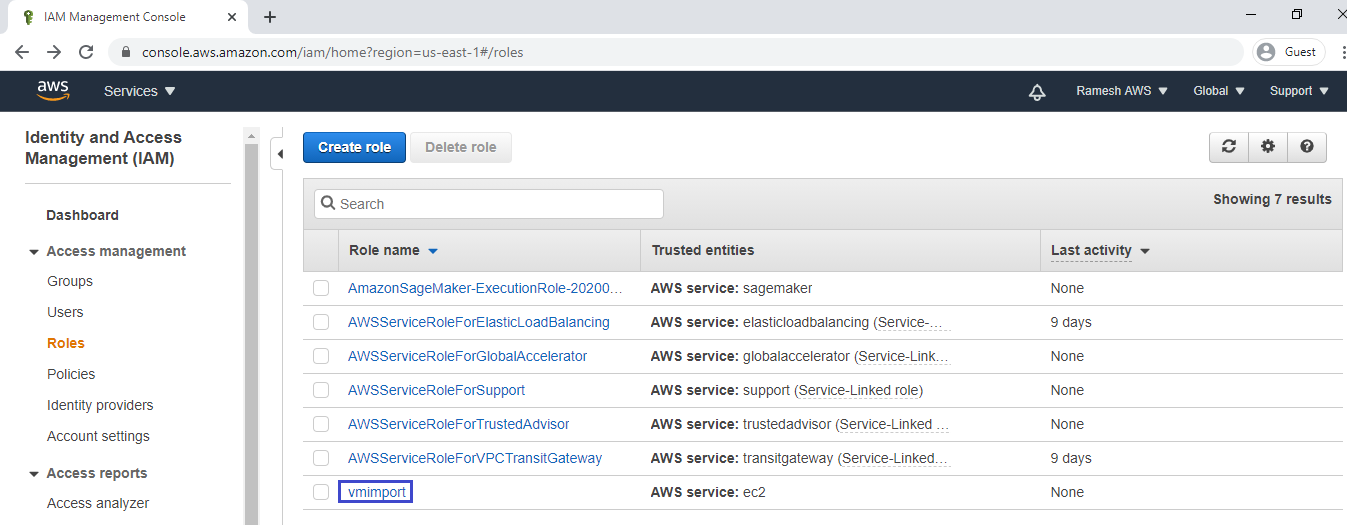Click the 'Showing 7 results' text
Screen dimensions: 1347x525
[1272, 199]
